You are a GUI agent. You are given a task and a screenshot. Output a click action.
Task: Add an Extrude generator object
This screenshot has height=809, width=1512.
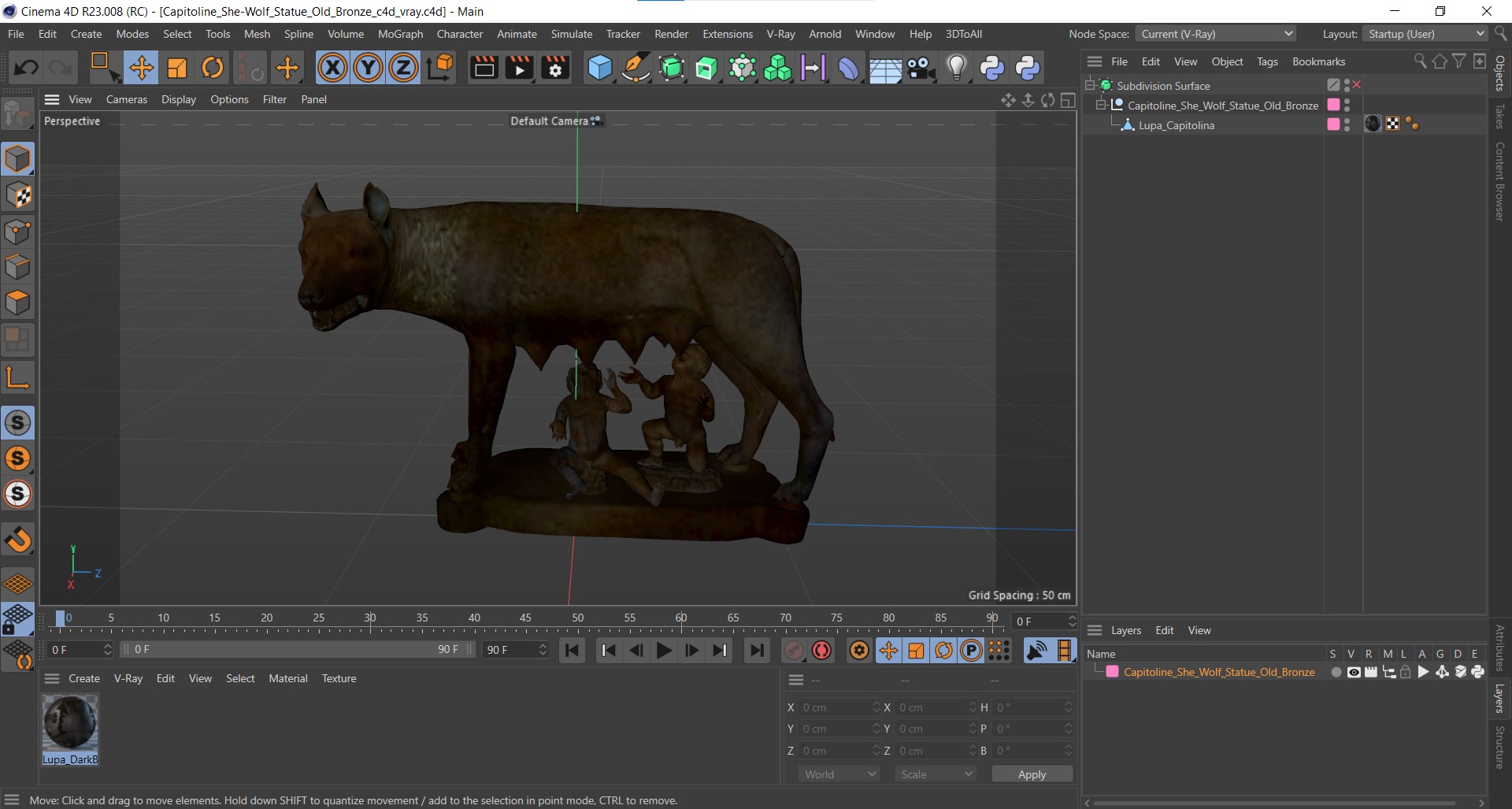point(706,68)
